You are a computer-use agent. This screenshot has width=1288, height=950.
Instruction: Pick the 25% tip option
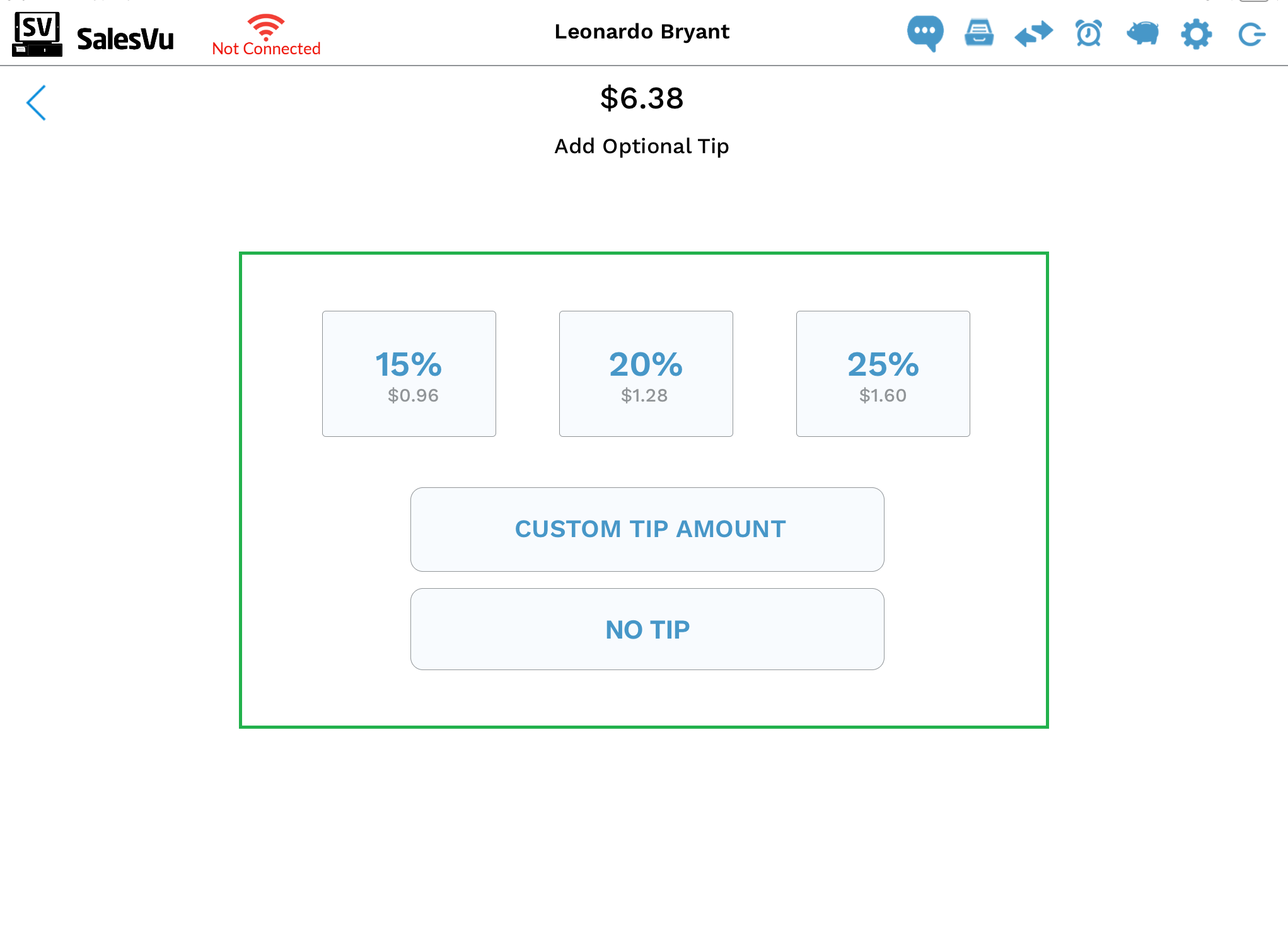click(x=883, y=374)
